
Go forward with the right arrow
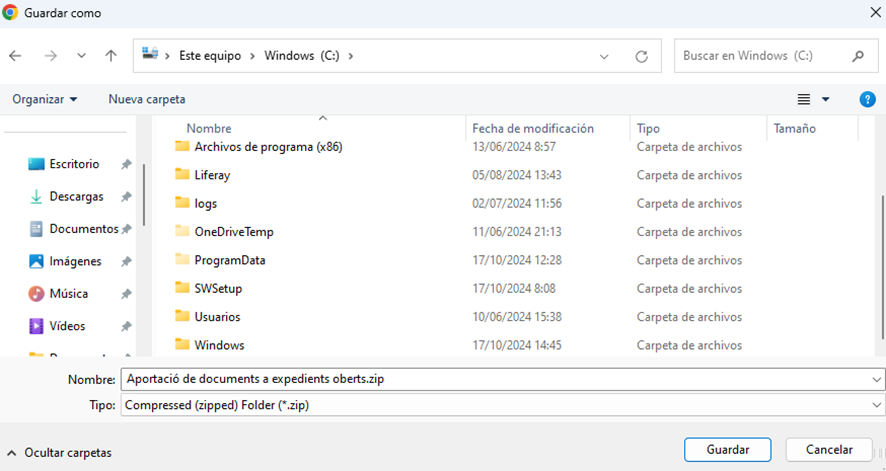point(51,56)
